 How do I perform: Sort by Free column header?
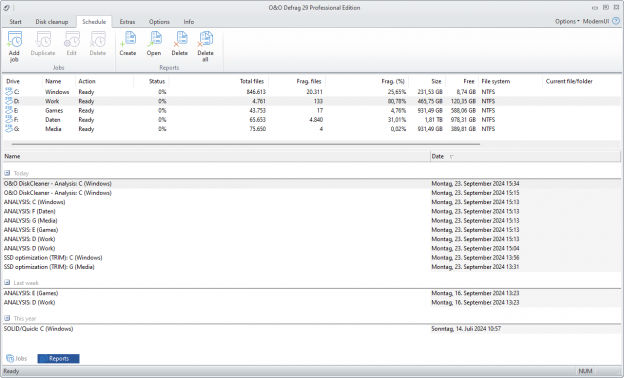pyautogui.click(x=469, y=81)
